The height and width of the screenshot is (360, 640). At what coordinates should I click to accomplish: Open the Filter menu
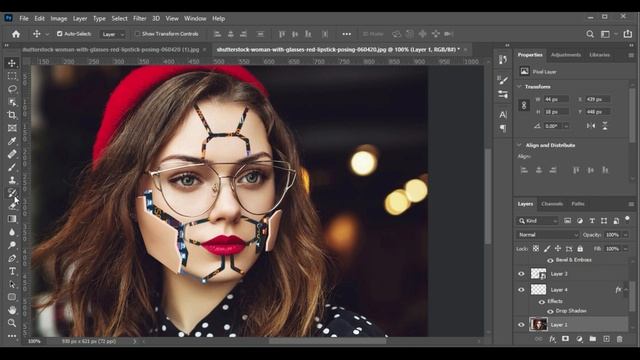coord(139,18)
